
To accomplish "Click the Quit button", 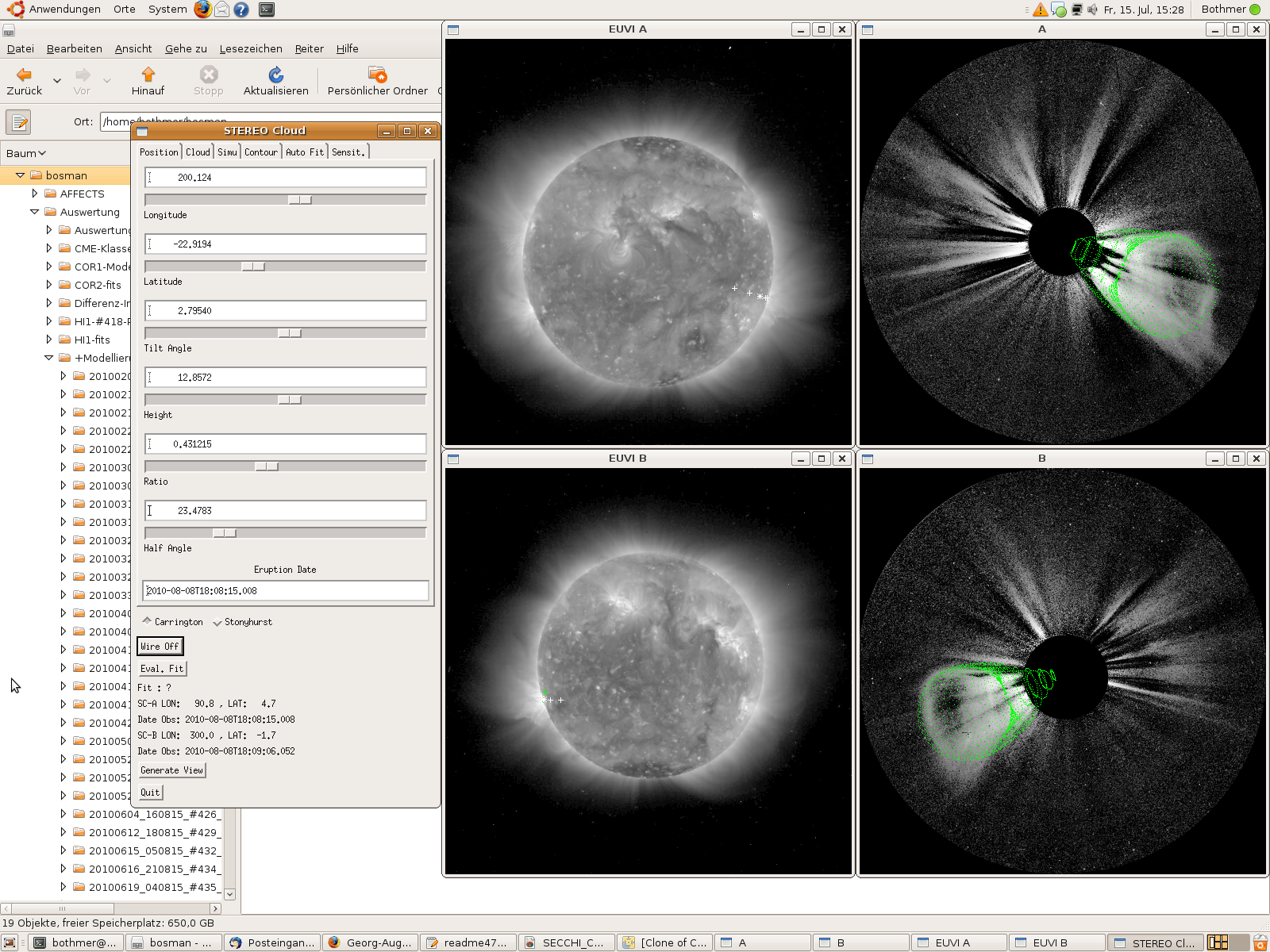I will [150, 793].
